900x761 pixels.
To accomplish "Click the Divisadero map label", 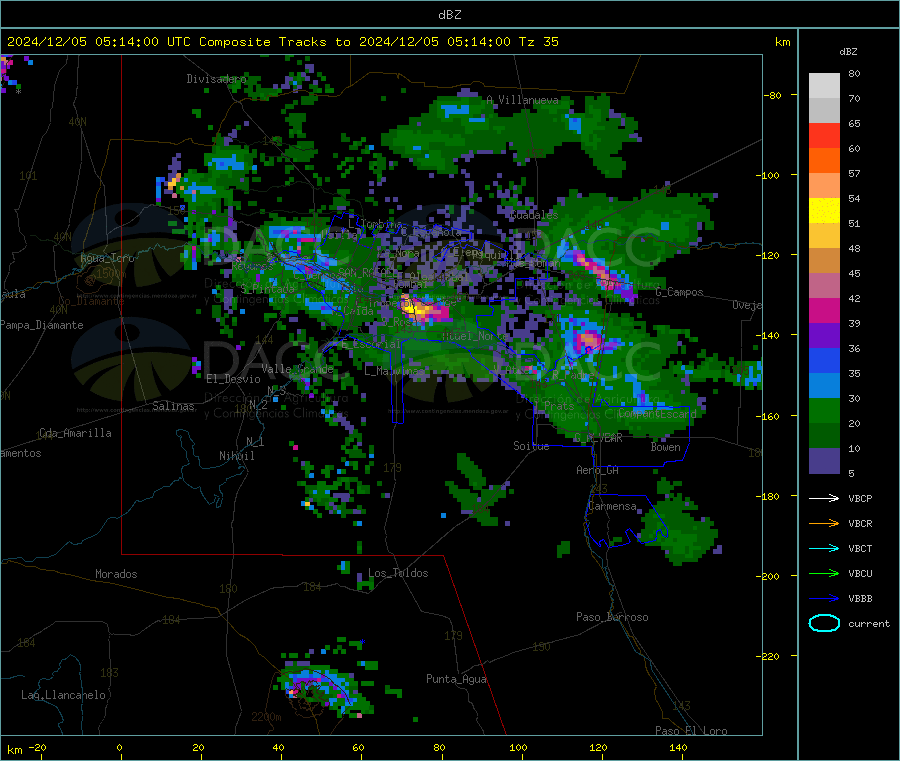I will pos(216,79).
